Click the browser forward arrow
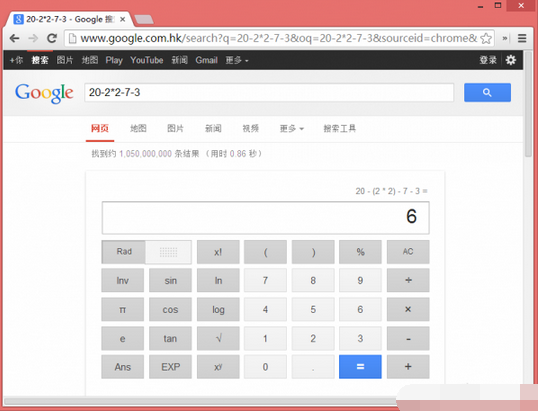538x411 pixels. (33, 38)
